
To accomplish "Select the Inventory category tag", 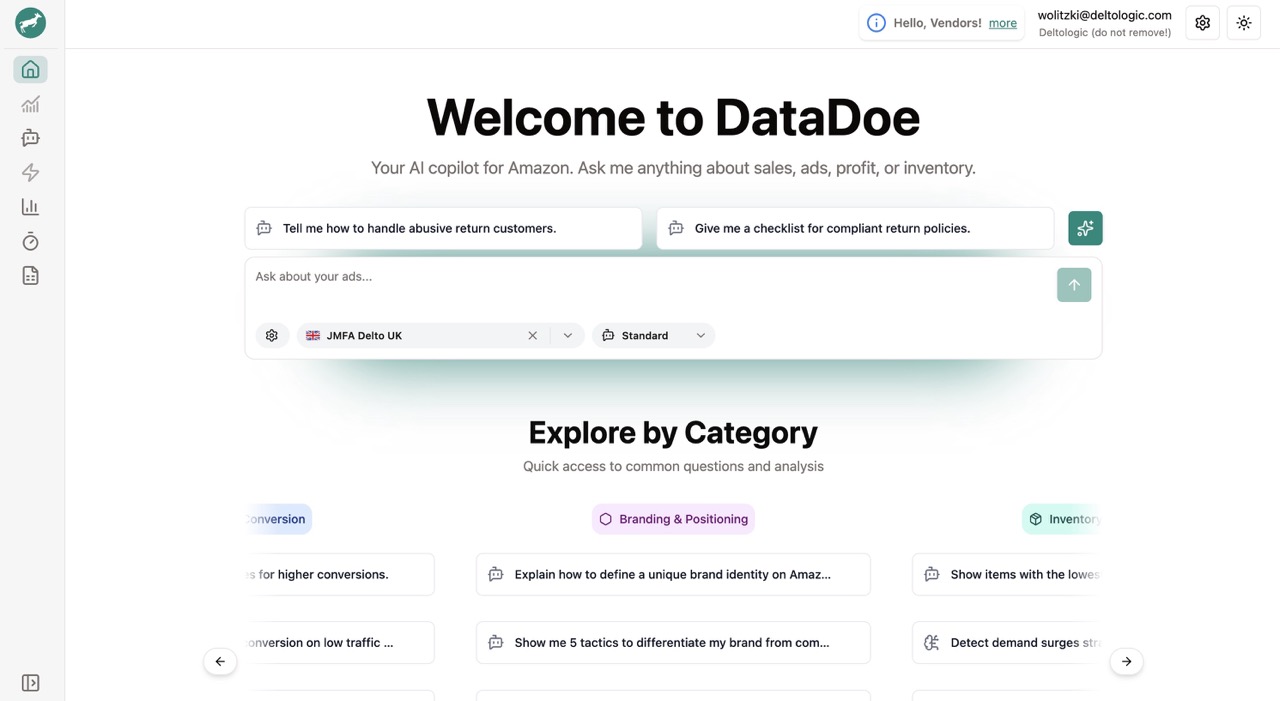I will [x=1062, y=519].
